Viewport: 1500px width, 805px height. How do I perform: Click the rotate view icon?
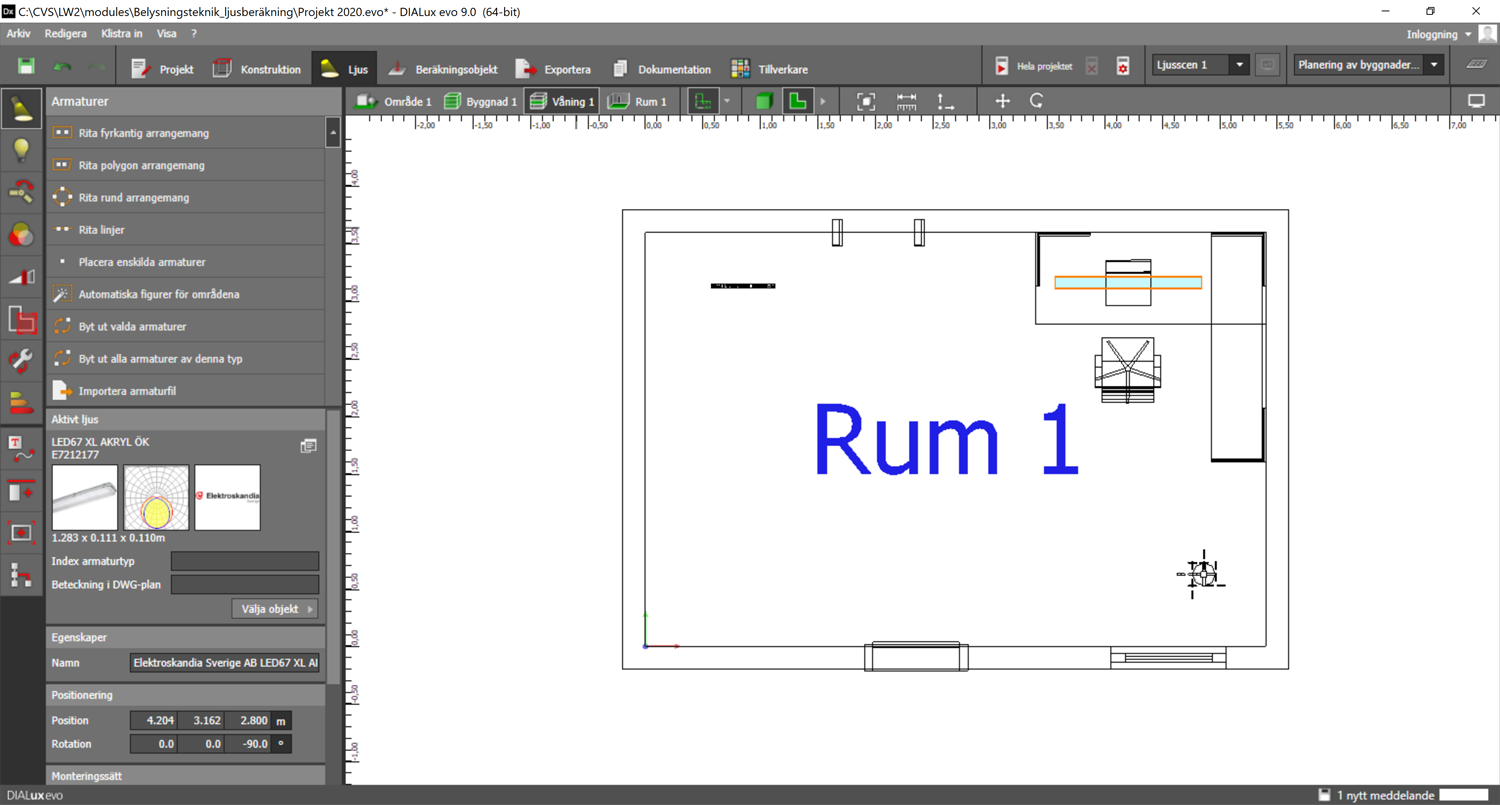click(1037, 101)
